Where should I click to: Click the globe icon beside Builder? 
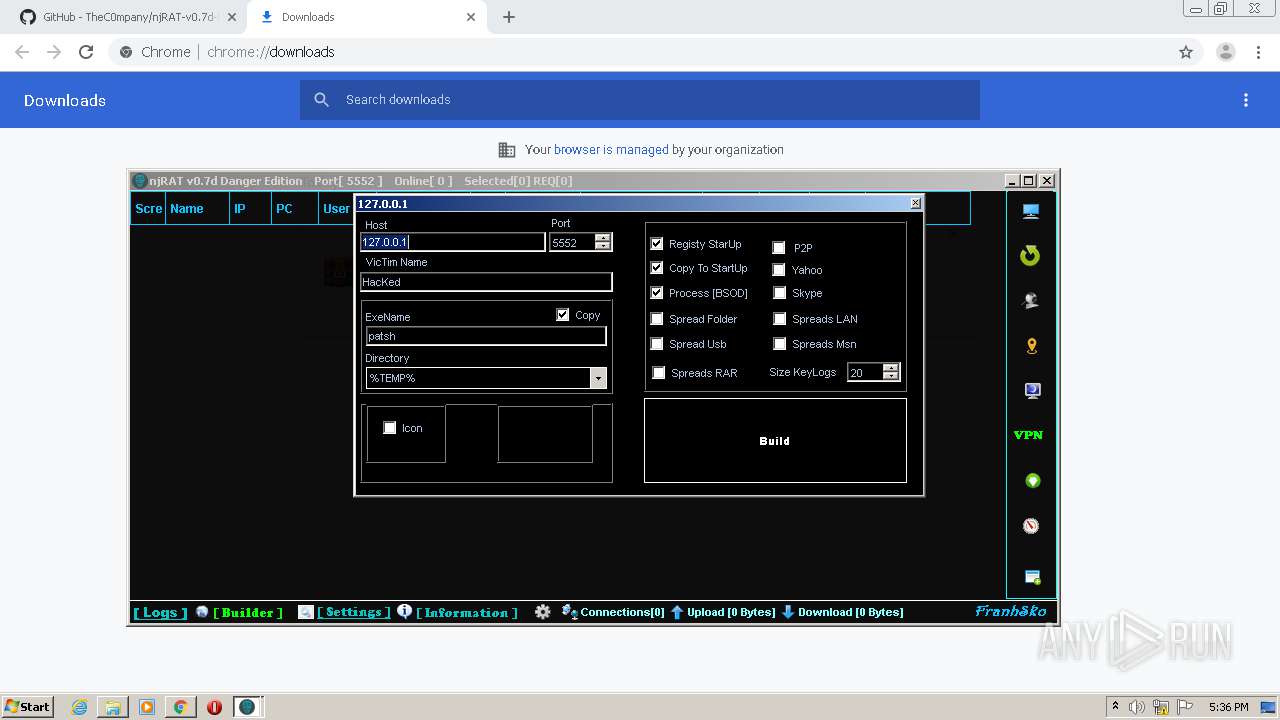click(x=202, y=612)
